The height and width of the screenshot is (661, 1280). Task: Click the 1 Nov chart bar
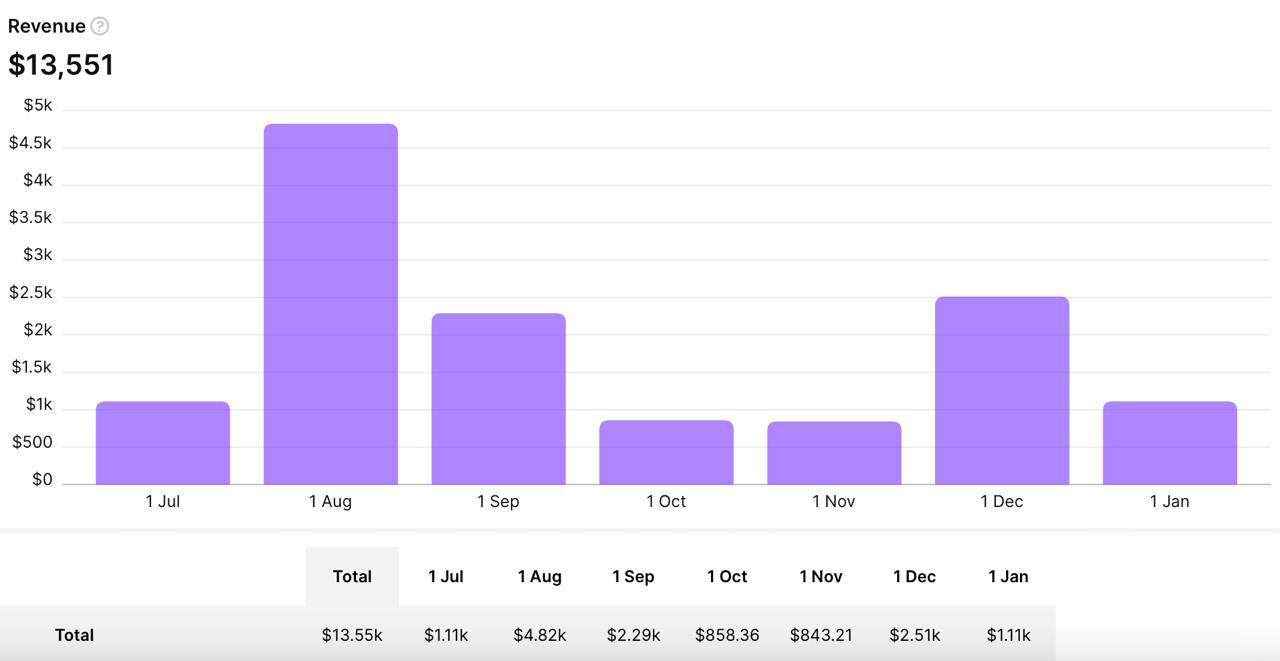click(x=834, y=453)
